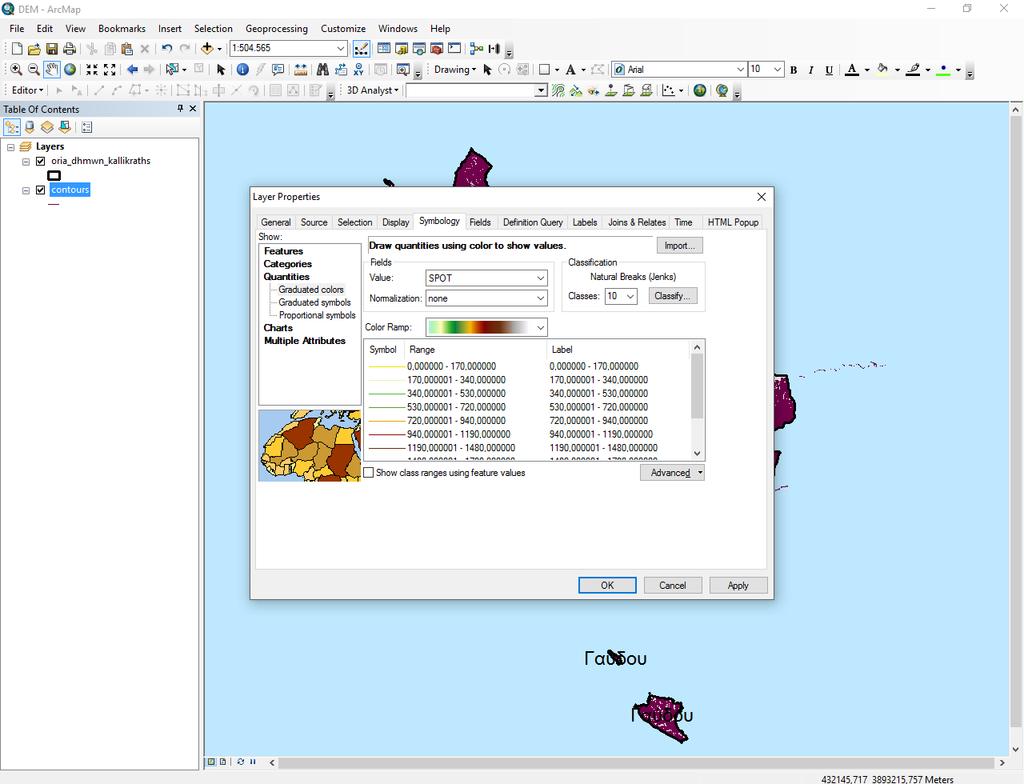Screen dimensions: 1024x784
Task: Open the font color A swatch
Action: pyautogui.click(x=852, y=70)
